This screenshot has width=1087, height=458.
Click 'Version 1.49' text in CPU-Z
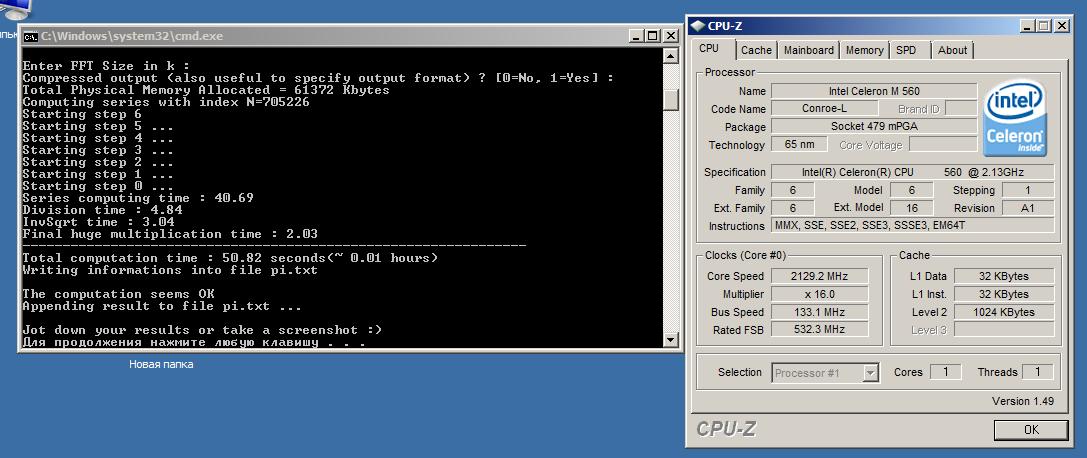(1023, 401)
